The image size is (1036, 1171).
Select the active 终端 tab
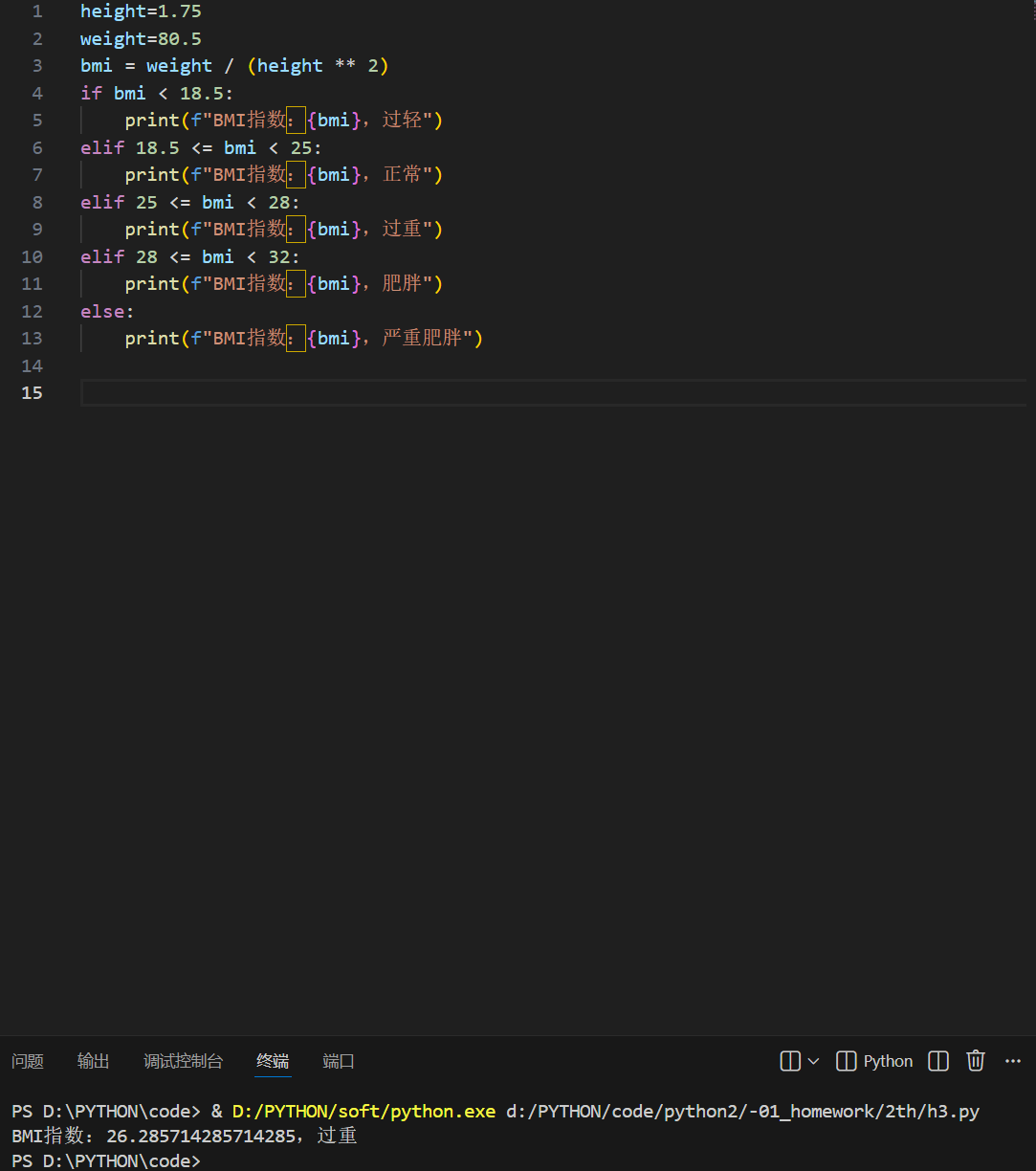point(273,1060)
